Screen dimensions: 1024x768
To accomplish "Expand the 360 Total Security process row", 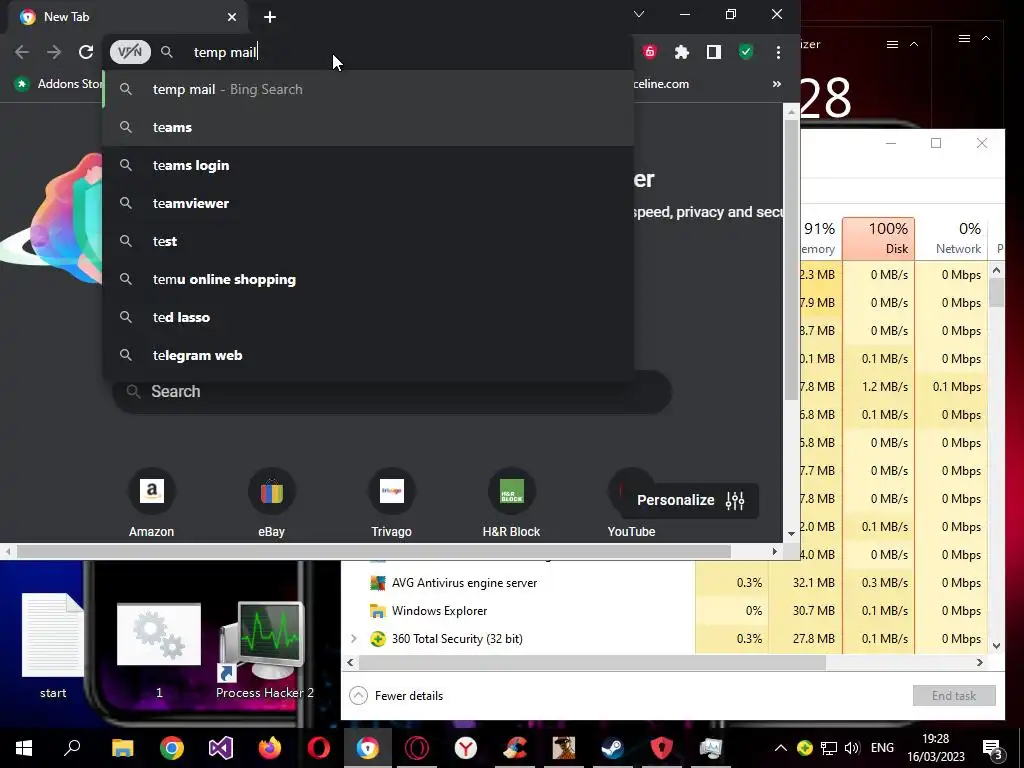I will point(354,639).
